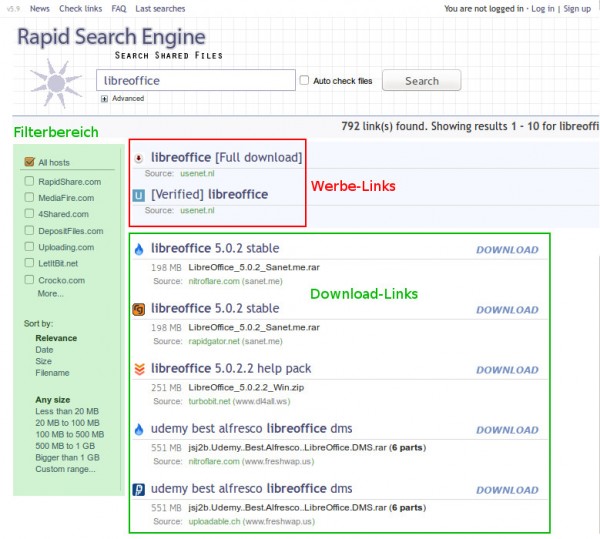
Task: Click the search input field containing libreoffice
Action: coord(195,81)
